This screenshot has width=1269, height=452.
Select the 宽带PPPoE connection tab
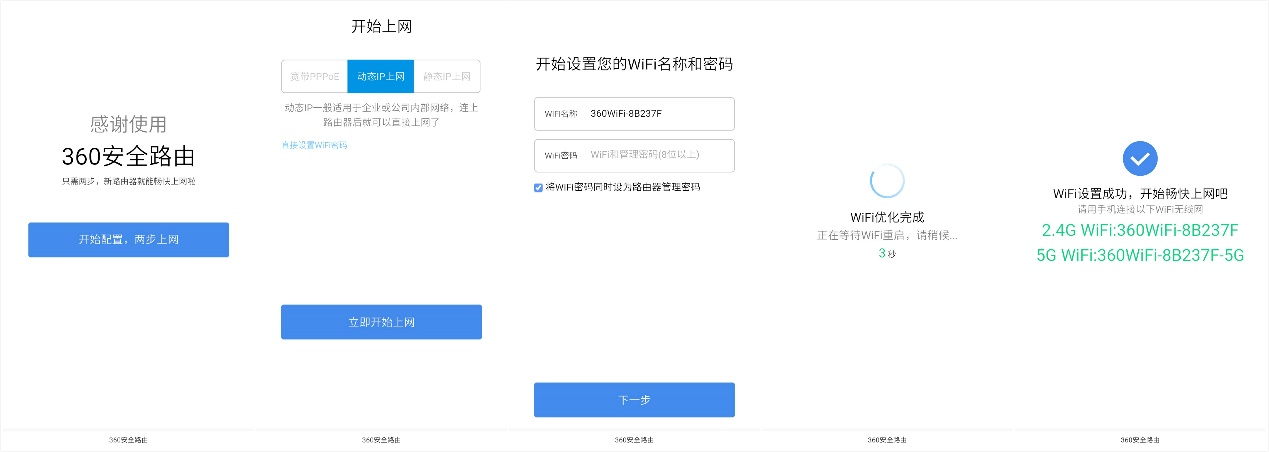(x=314, y=76)
